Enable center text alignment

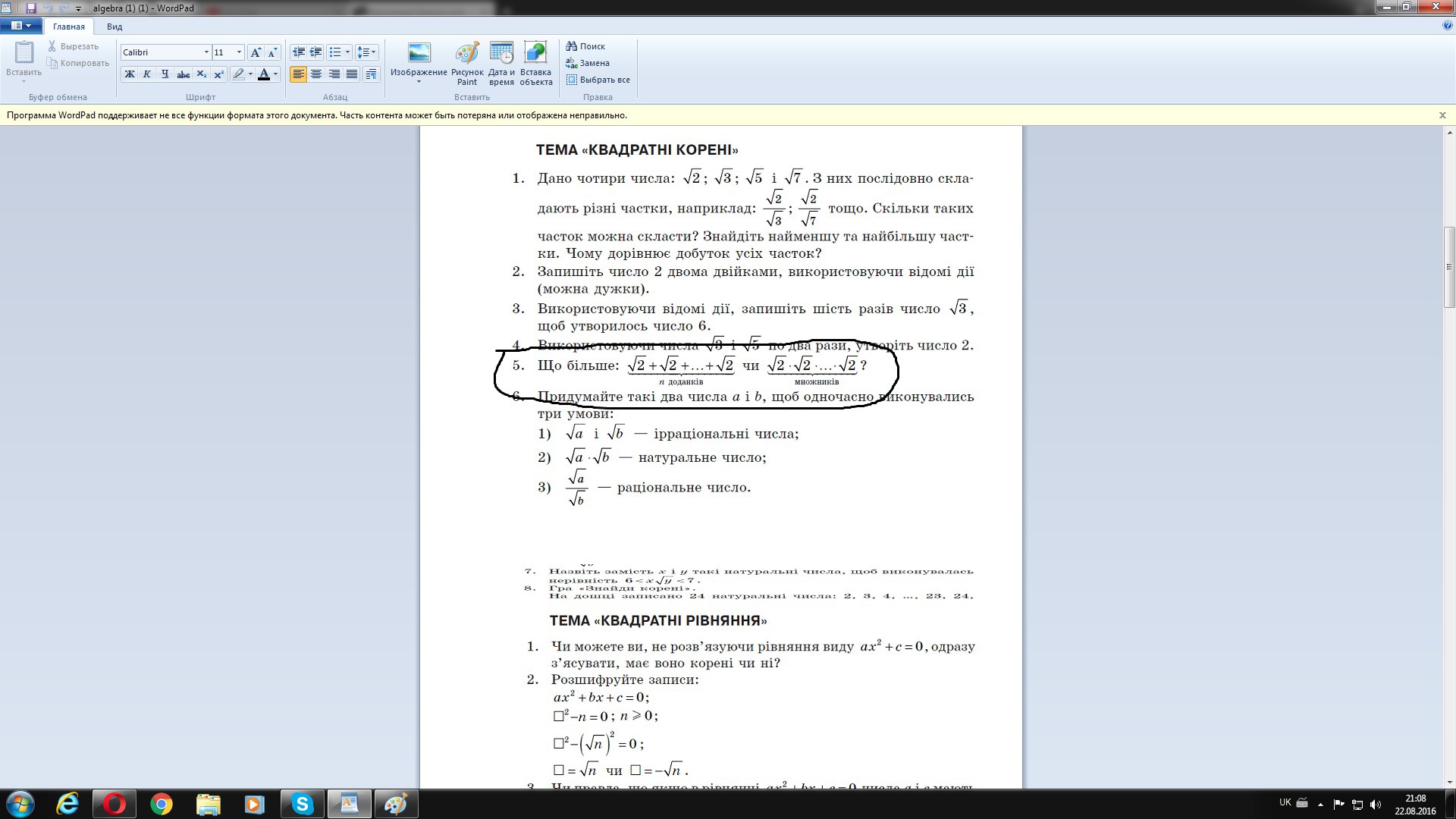pyautogui.click(x=316, y=74)
